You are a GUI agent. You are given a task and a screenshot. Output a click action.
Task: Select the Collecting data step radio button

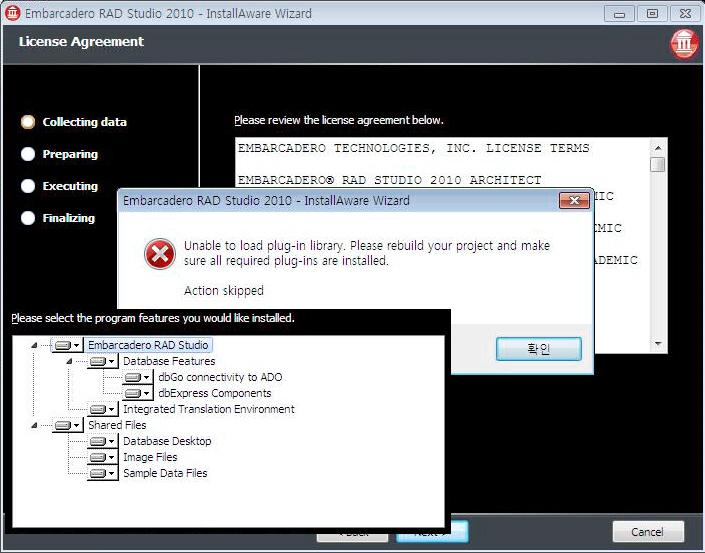[x=28, y=122]
